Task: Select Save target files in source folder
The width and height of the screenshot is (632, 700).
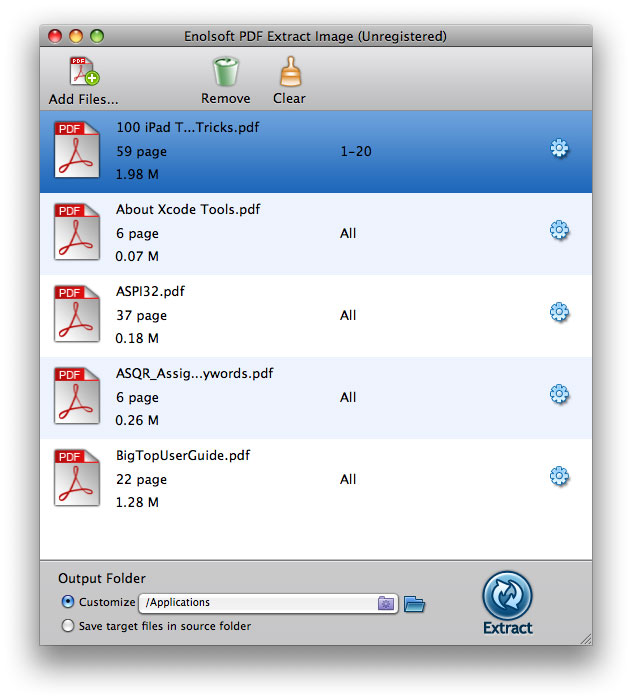Action: pyautogui.click(x=67, y=626)
